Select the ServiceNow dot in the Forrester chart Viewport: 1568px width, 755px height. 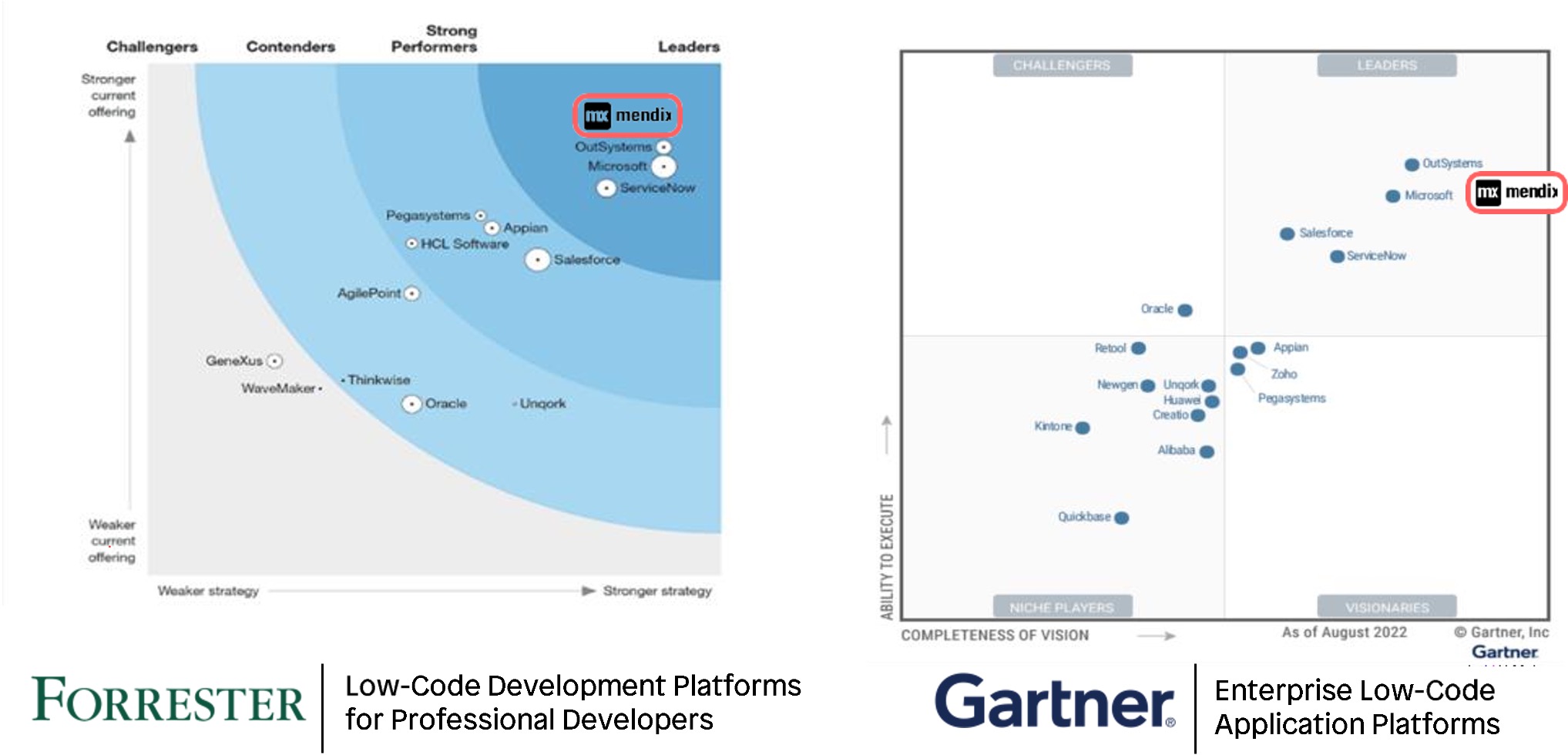point(606,188)
